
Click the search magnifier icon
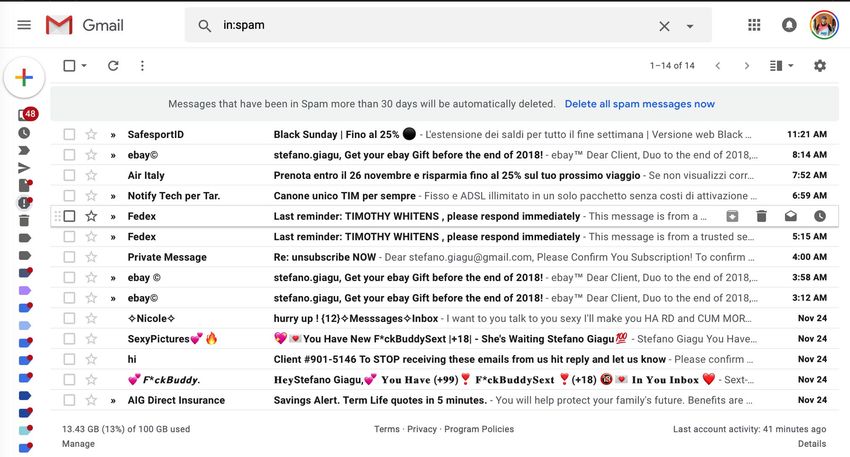coord(204,25)
